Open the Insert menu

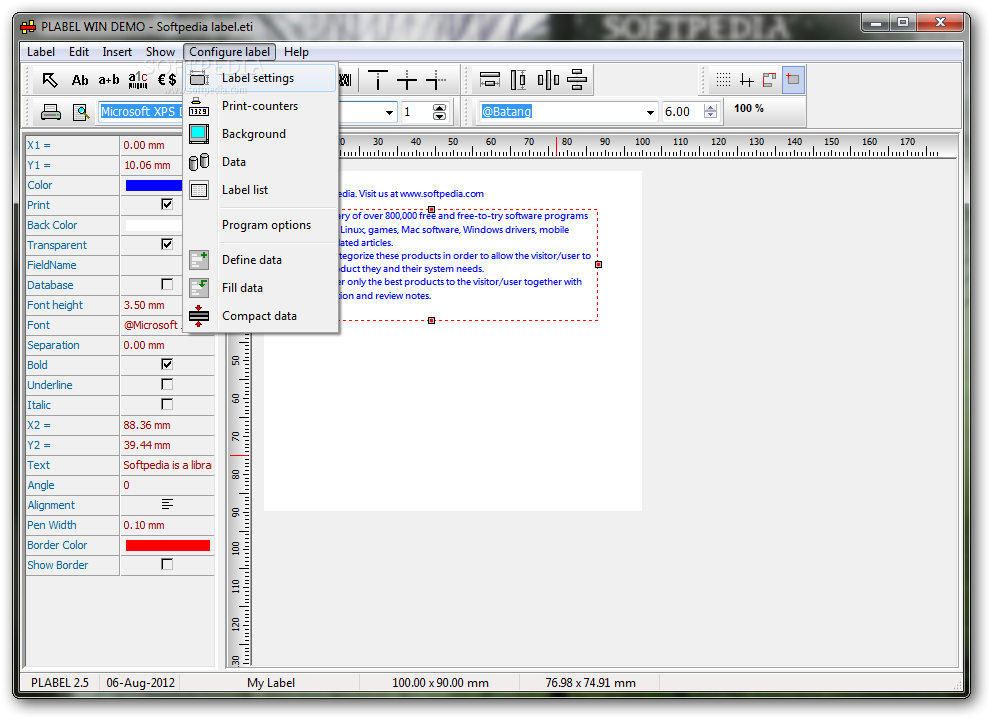117,52
